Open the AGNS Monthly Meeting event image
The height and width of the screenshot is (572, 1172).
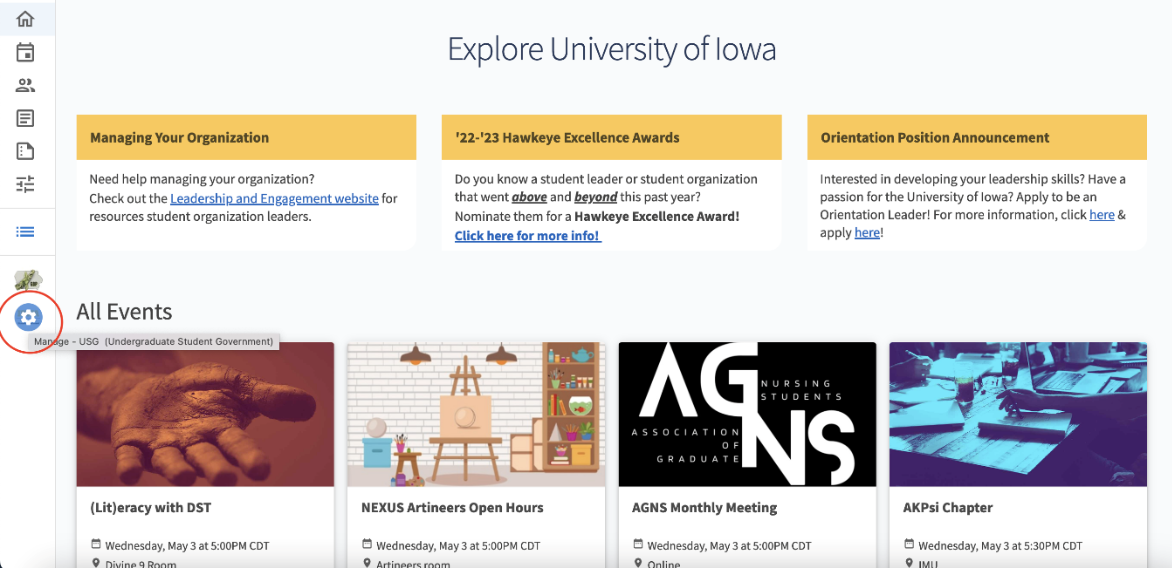coord(747,414)
